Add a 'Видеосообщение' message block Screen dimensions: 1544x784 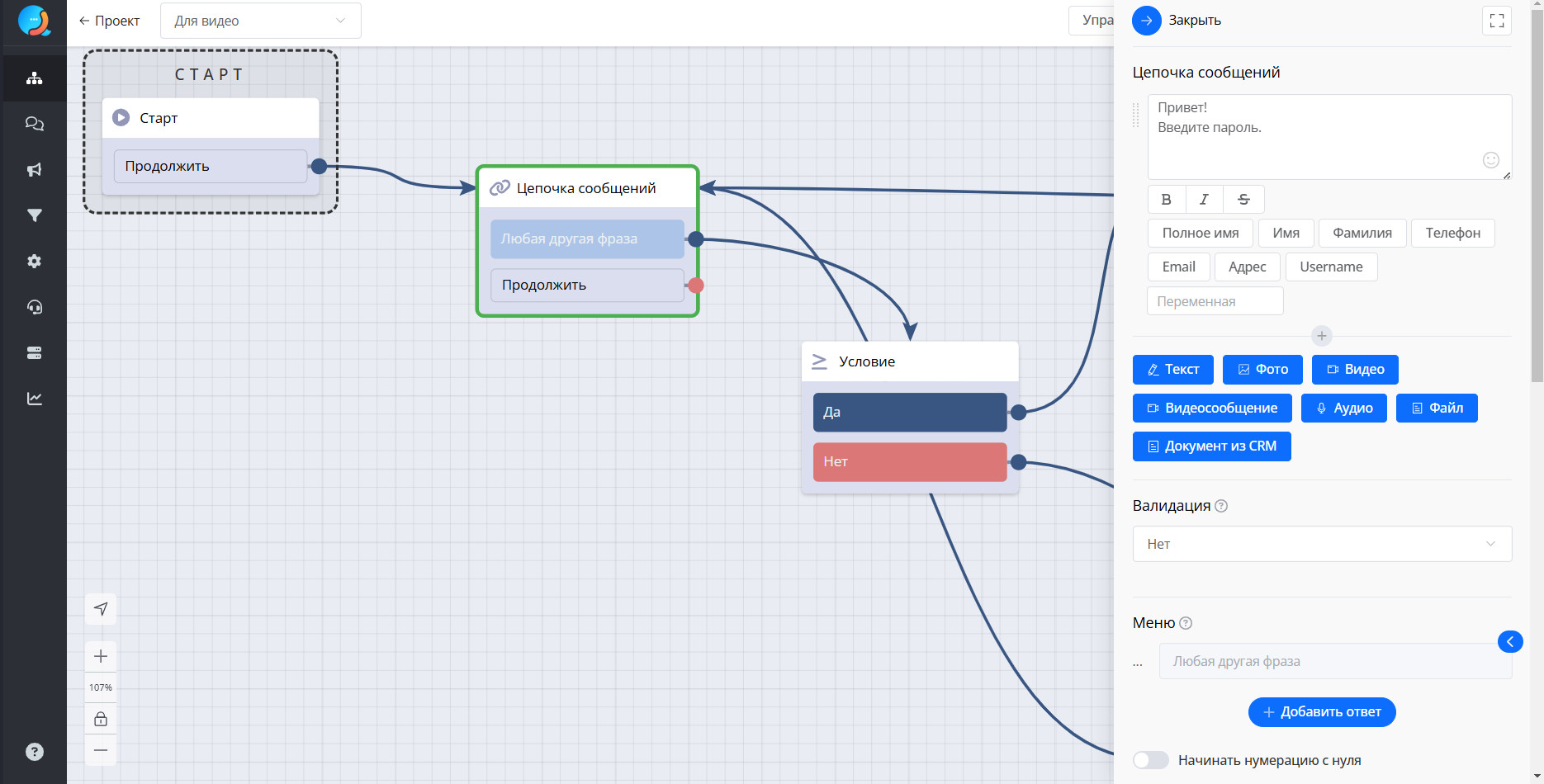[1211, 408]
